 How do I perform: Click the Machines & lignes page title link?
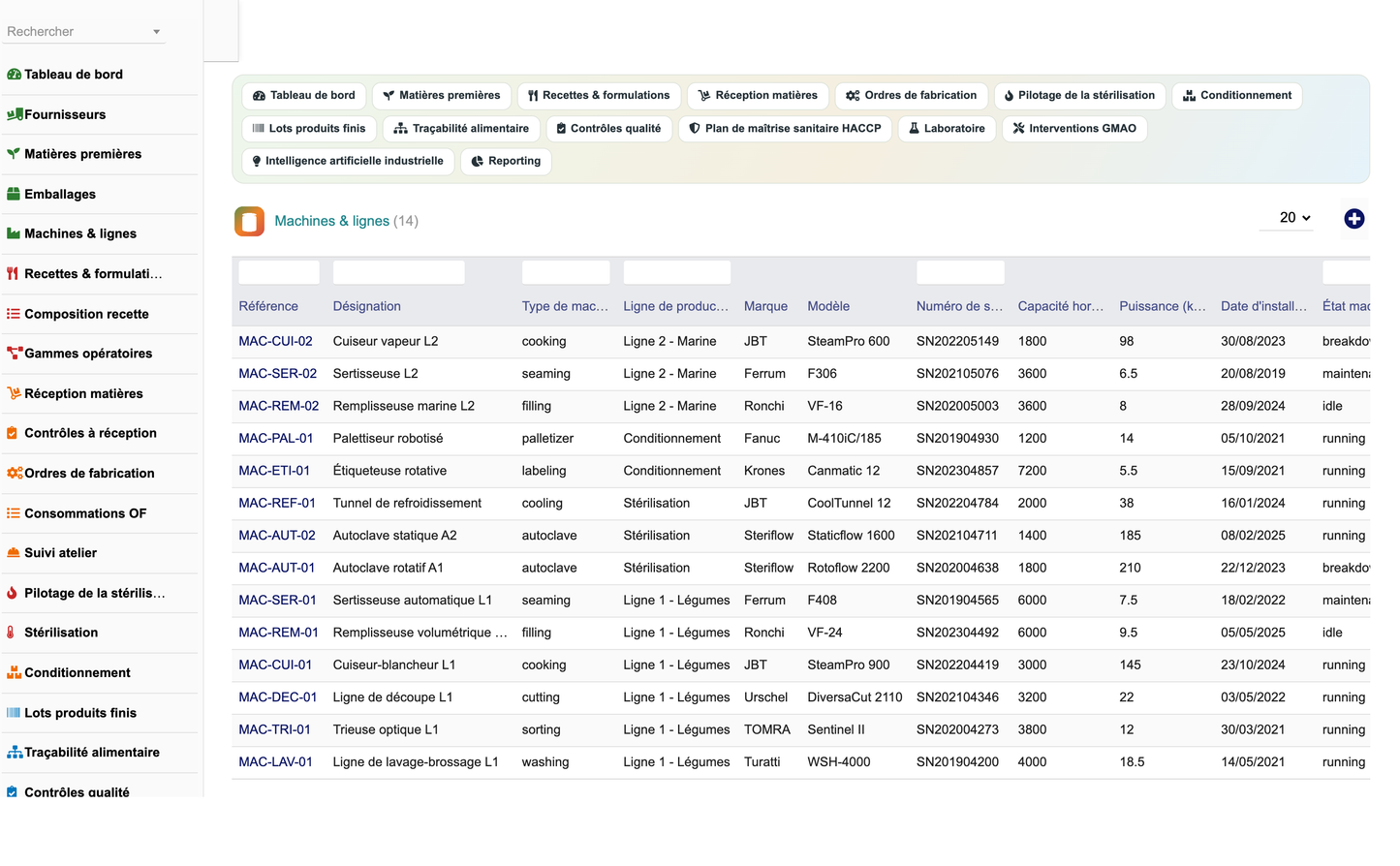click(x=331, y=221)
